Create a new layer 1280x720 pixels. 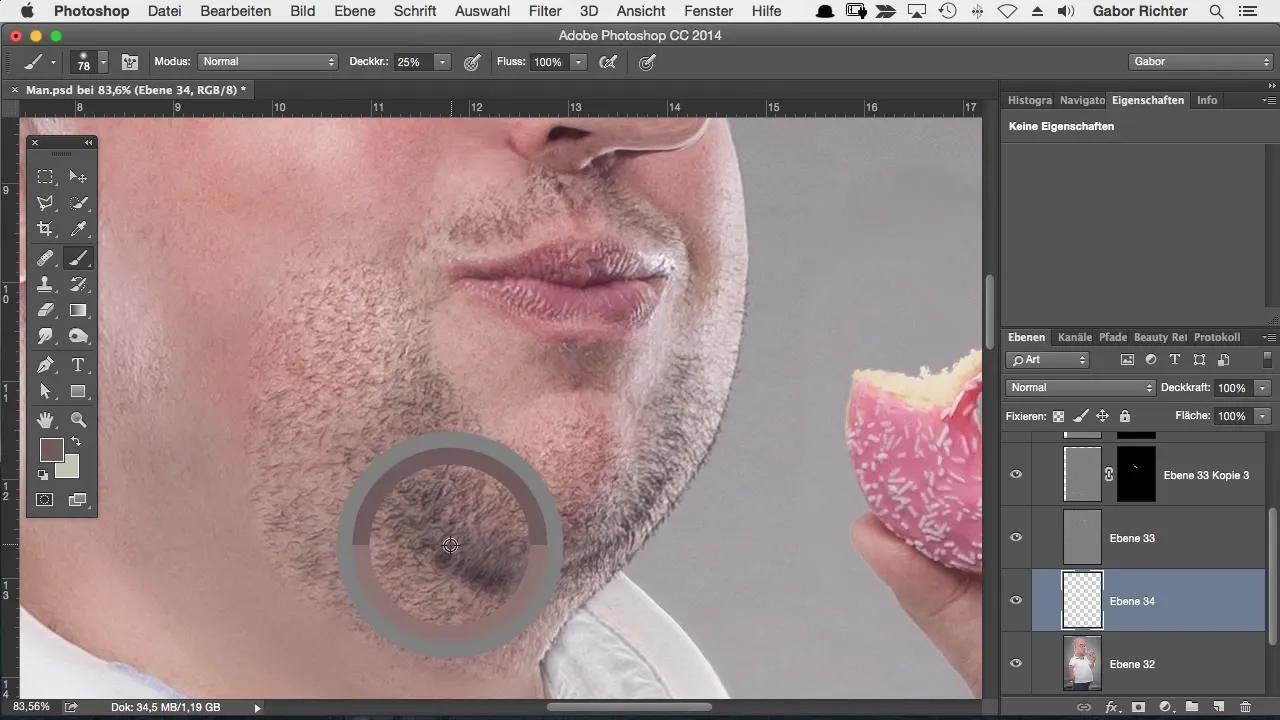click(1219, 707)
